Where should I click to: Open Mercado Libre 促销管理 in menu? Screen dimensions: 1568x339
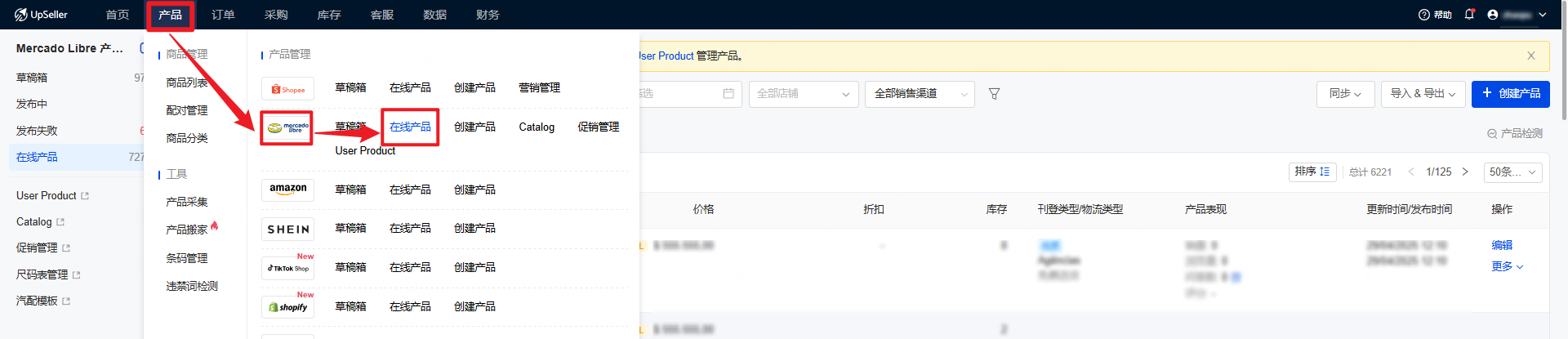tap(599, 127)
